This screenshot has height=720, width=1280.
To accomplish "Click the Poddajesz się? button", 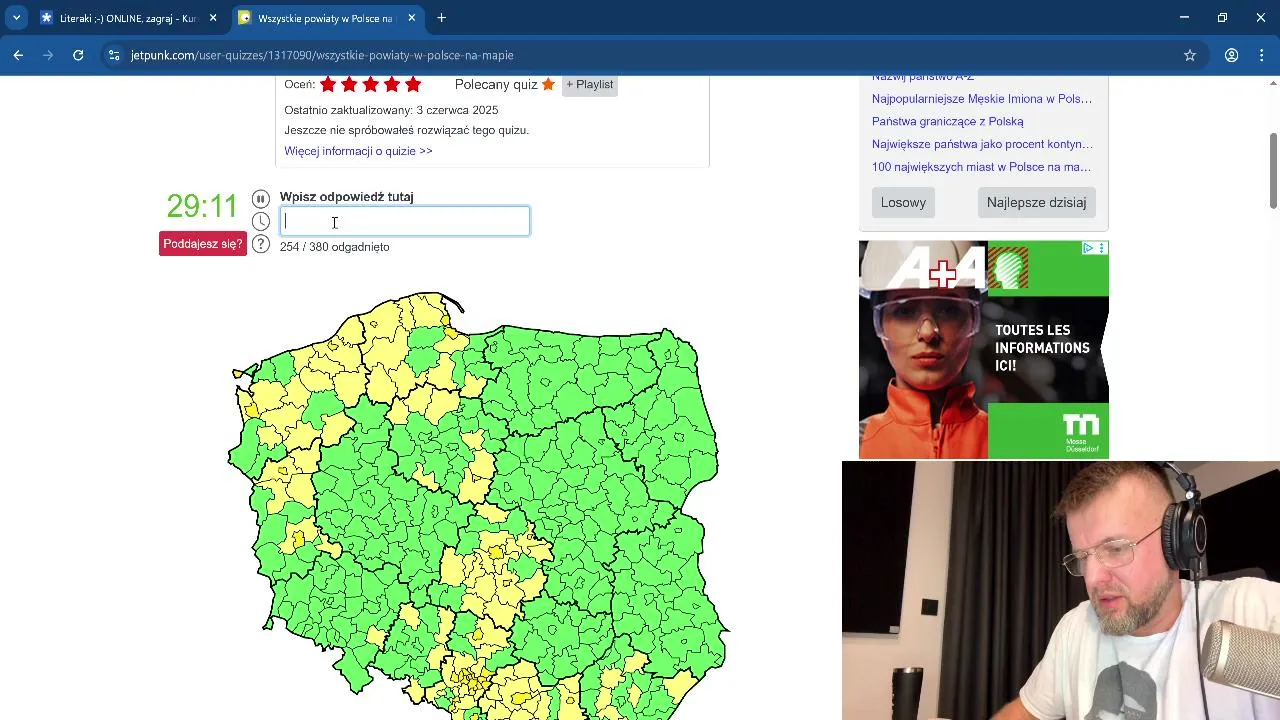I will [x=203, y=244].
